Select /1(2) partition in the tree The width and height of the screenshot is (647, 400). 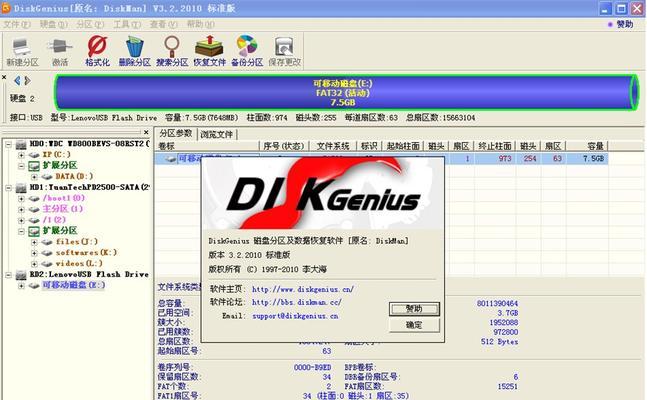pyautogui.click(x=54, y=220)
